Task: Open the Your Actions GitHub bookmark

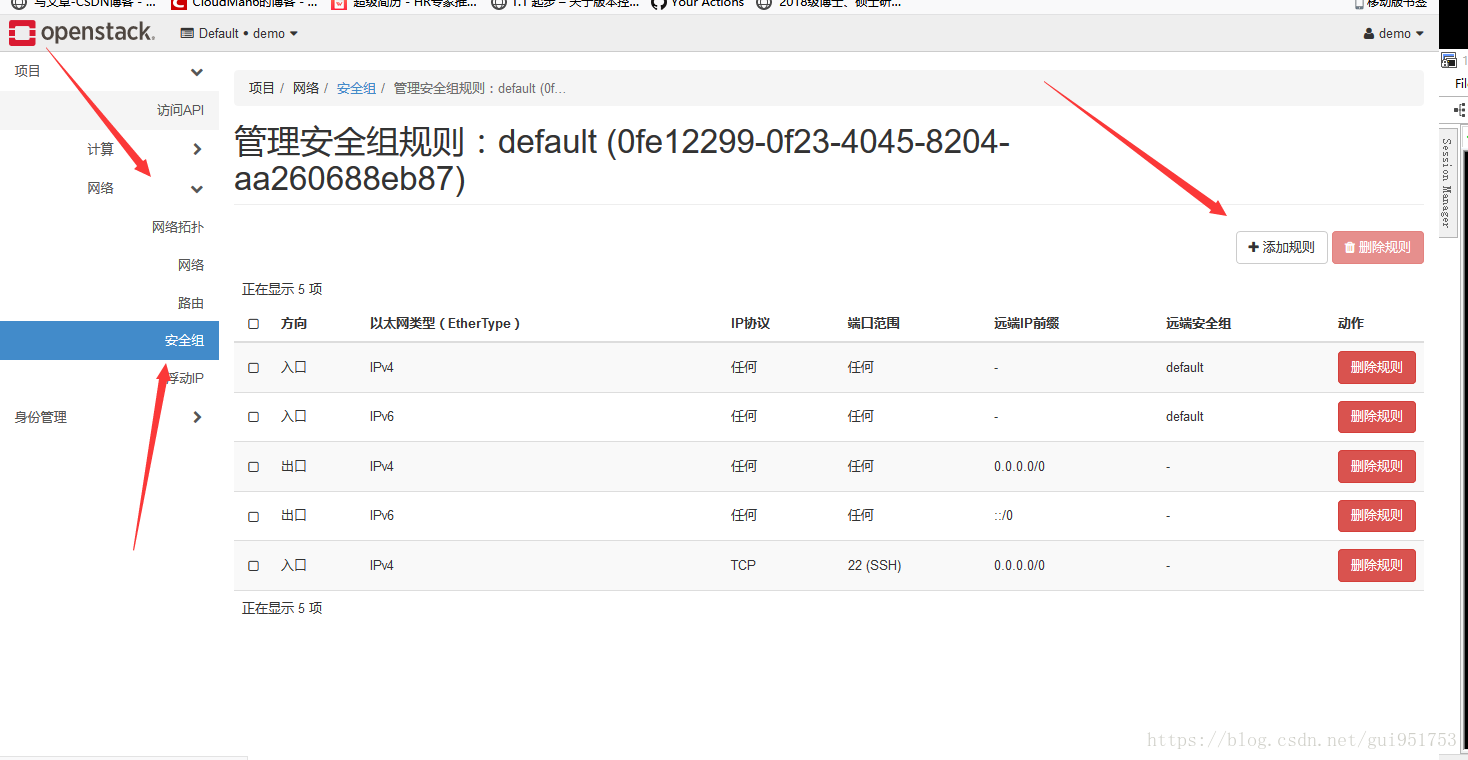Action: (x=697, y=4)
